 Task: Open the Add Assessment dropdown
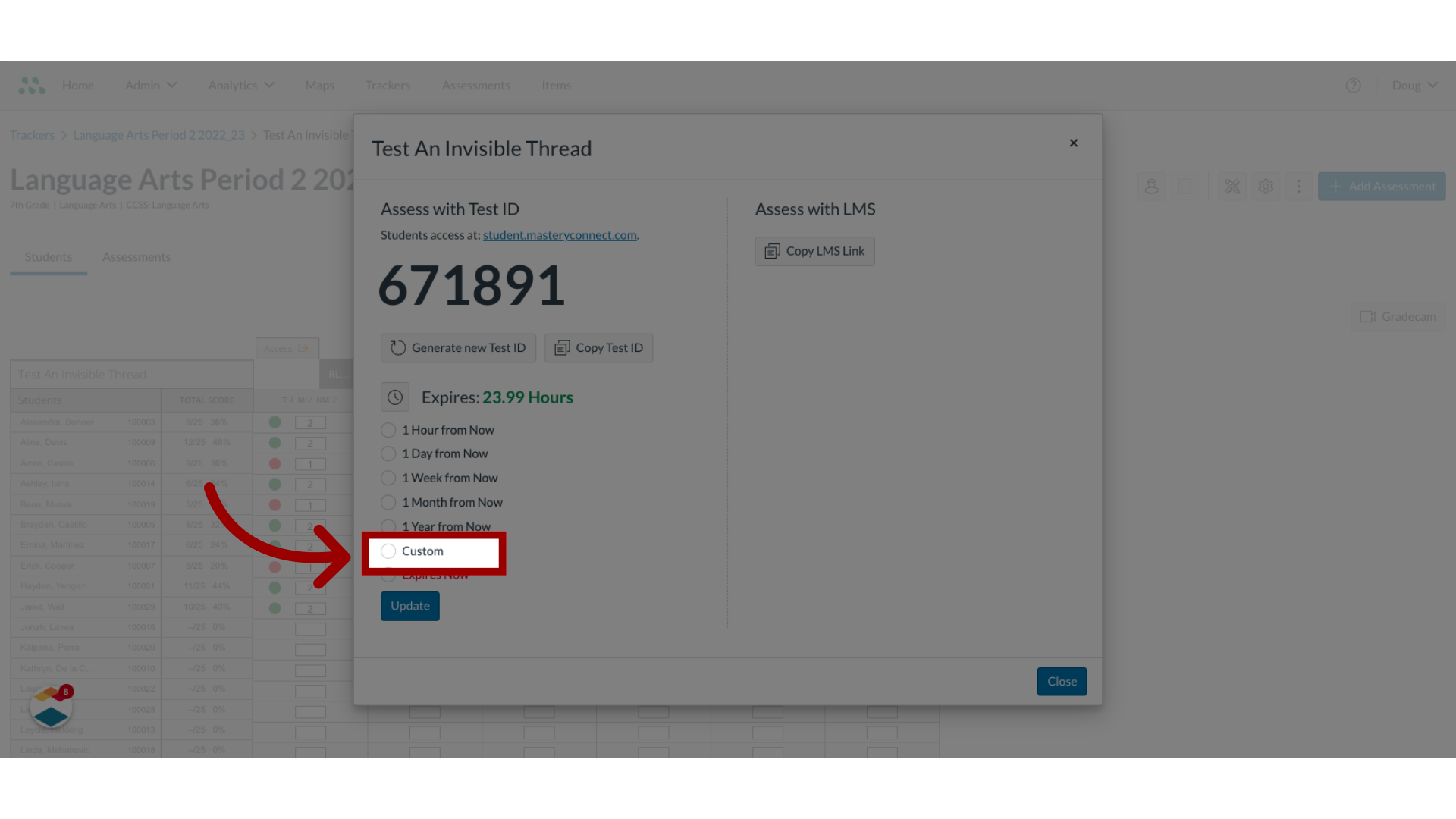tap(1382, 186)
